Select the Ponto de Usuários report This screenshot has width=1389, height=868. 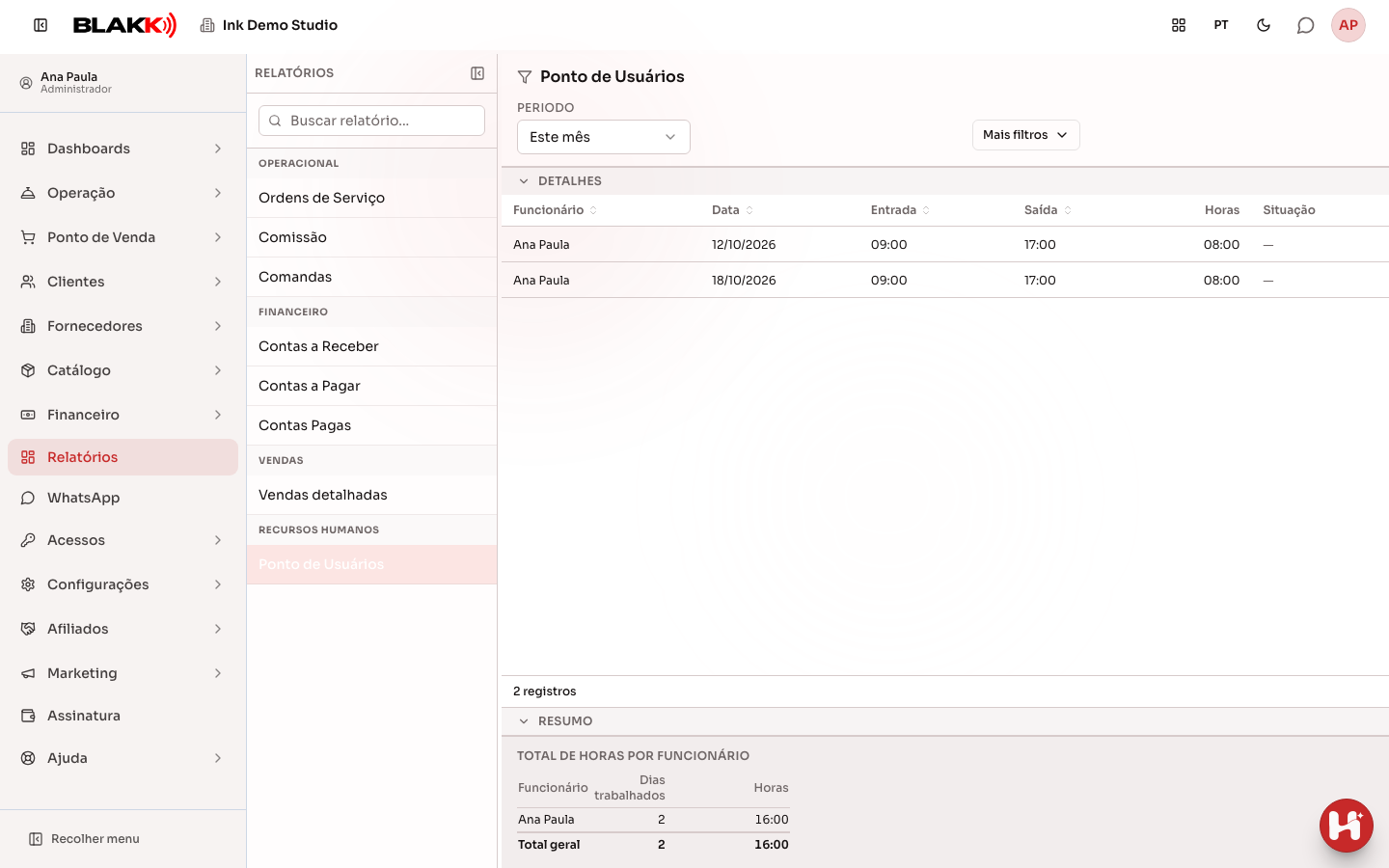pos(371,564)
